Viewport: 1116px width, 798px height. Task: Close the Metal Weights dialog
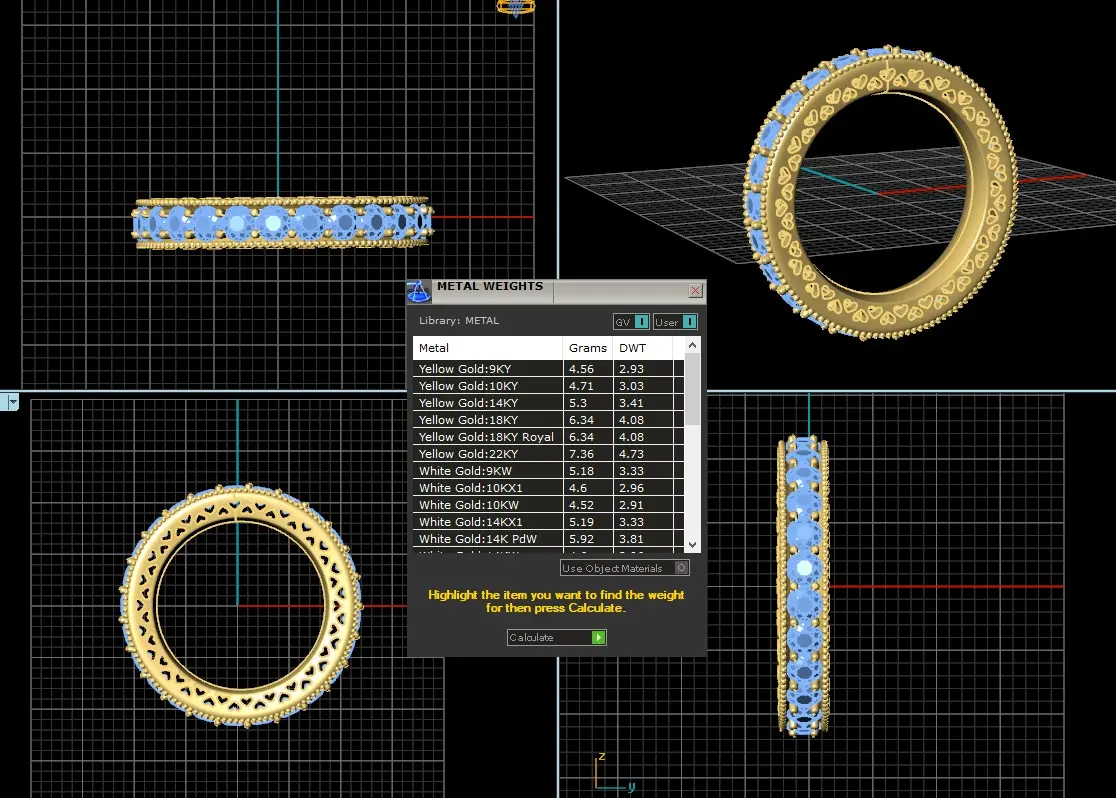coord(695,290)
